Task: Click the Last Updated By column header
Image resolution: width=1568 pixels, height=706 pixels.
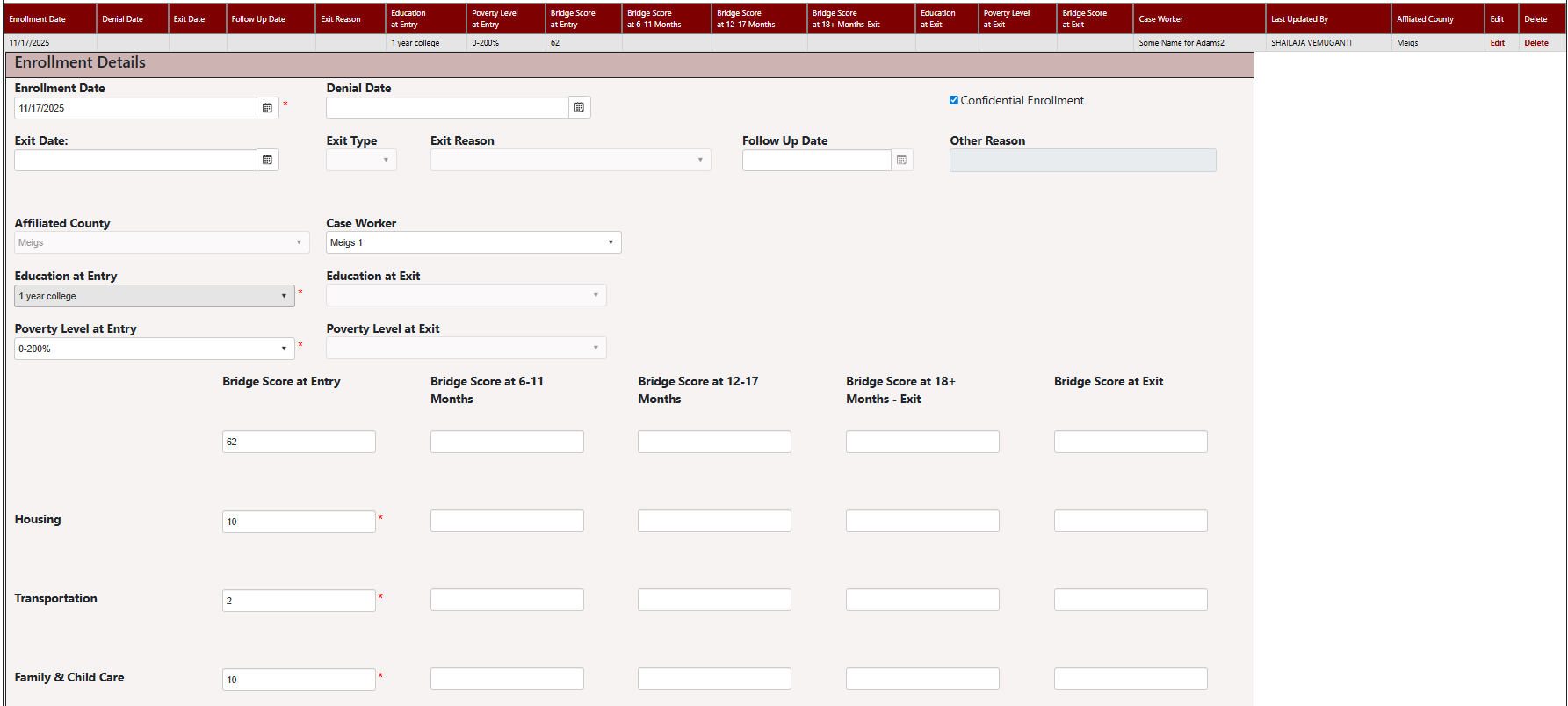Action: pyautogui.click(x=1299, y=19)
